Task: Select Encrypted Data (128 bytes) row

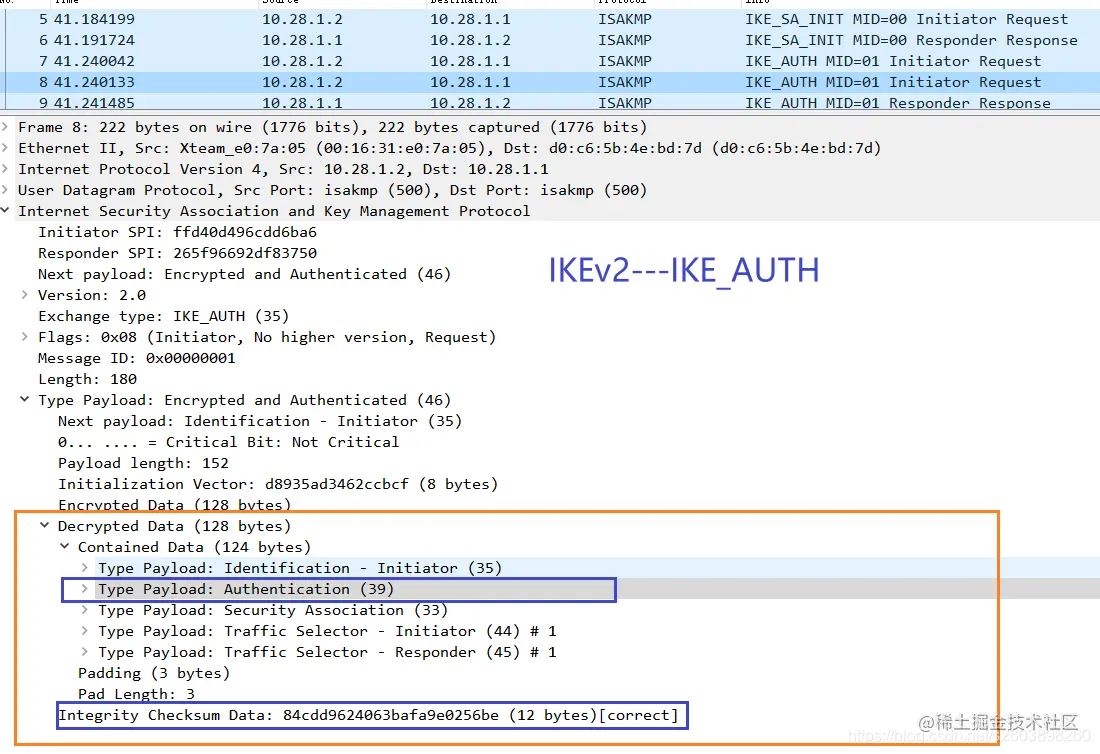Action: 174,504
